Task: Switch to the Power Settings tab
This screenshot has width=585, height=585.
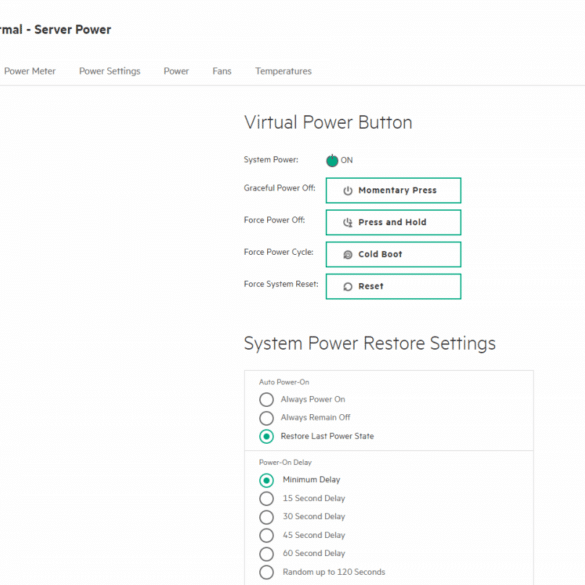Action: click(x=110, y=71)
